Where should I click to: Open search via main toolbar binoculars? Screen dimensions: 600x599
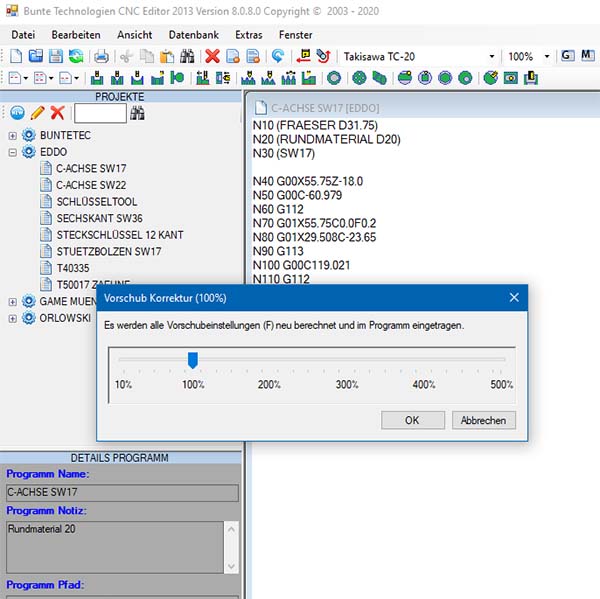[x=187, y=56]
